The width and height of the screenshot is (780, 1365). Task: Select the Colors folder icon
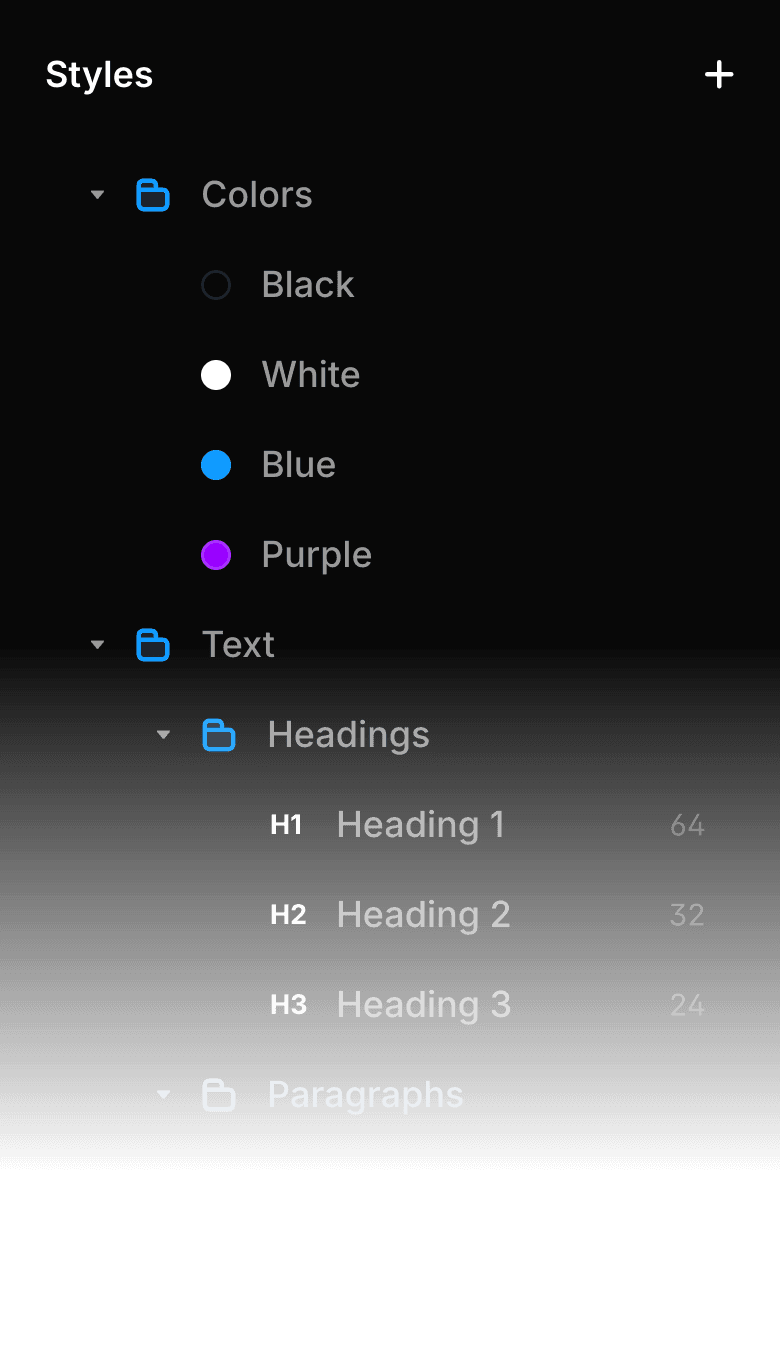(153, 194)
